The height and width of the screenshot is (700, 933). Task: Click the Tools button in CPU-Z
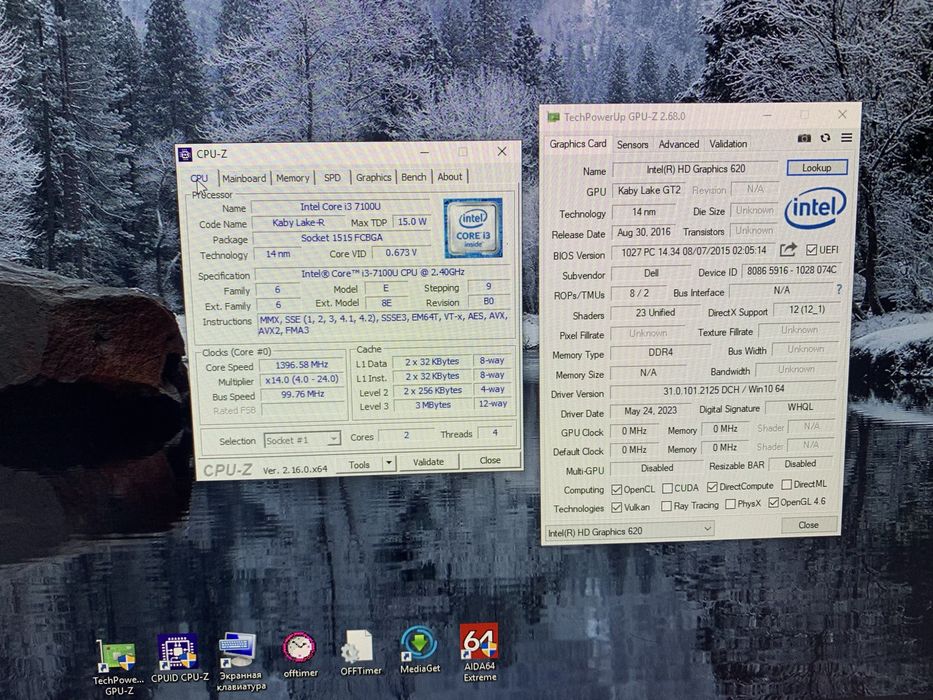[x=359, y=464]
